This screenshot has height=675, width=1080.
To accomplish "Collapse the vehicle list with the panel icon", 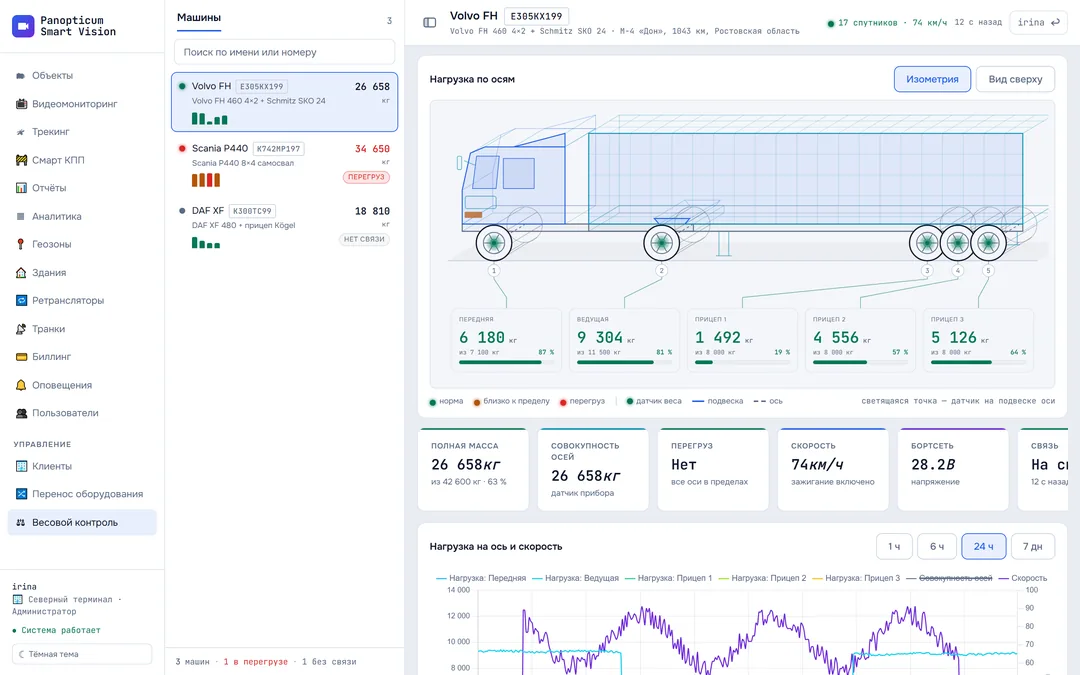I will pos(430,22).
